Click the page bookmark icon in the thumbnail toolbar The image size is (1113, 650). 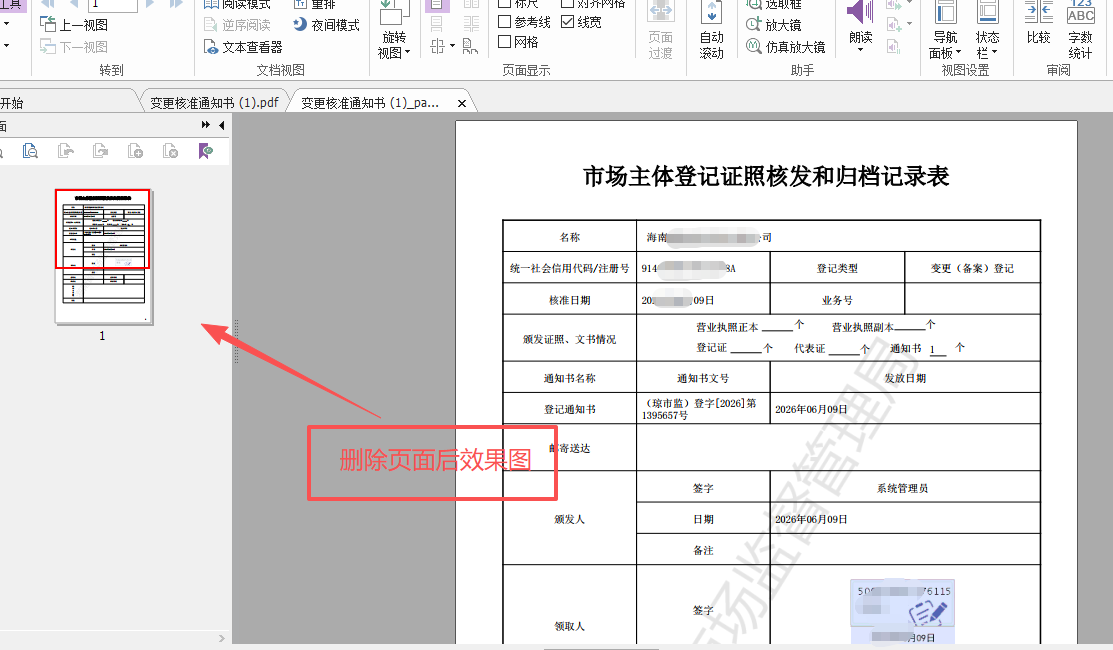(206, 151)
